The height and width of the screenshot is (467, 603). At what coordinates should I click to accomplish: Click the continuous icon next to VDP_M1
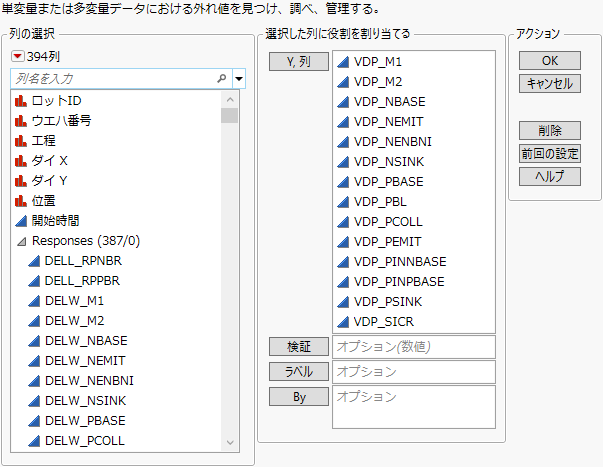343,62
